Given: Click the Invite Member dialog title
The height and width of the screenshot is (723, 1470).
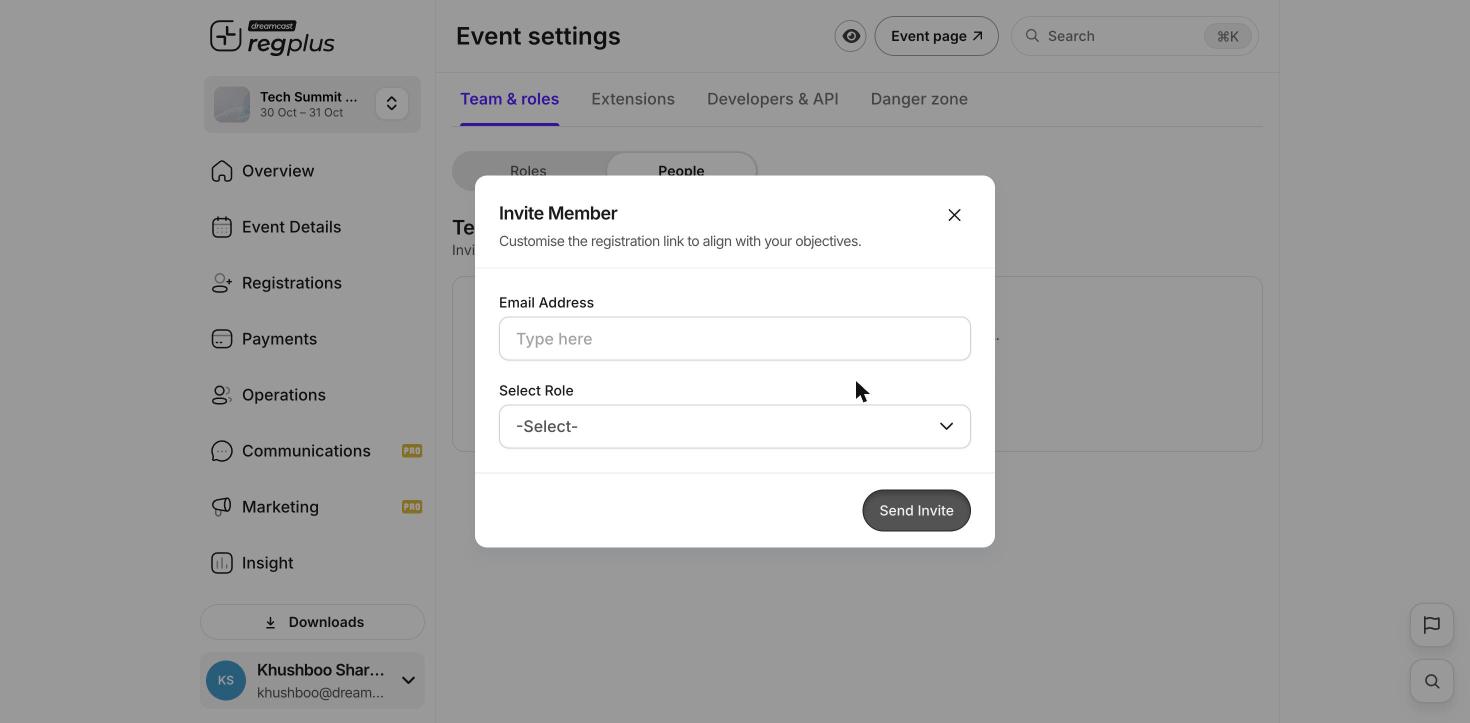Looking at the screenshot, I should (558, 213).
